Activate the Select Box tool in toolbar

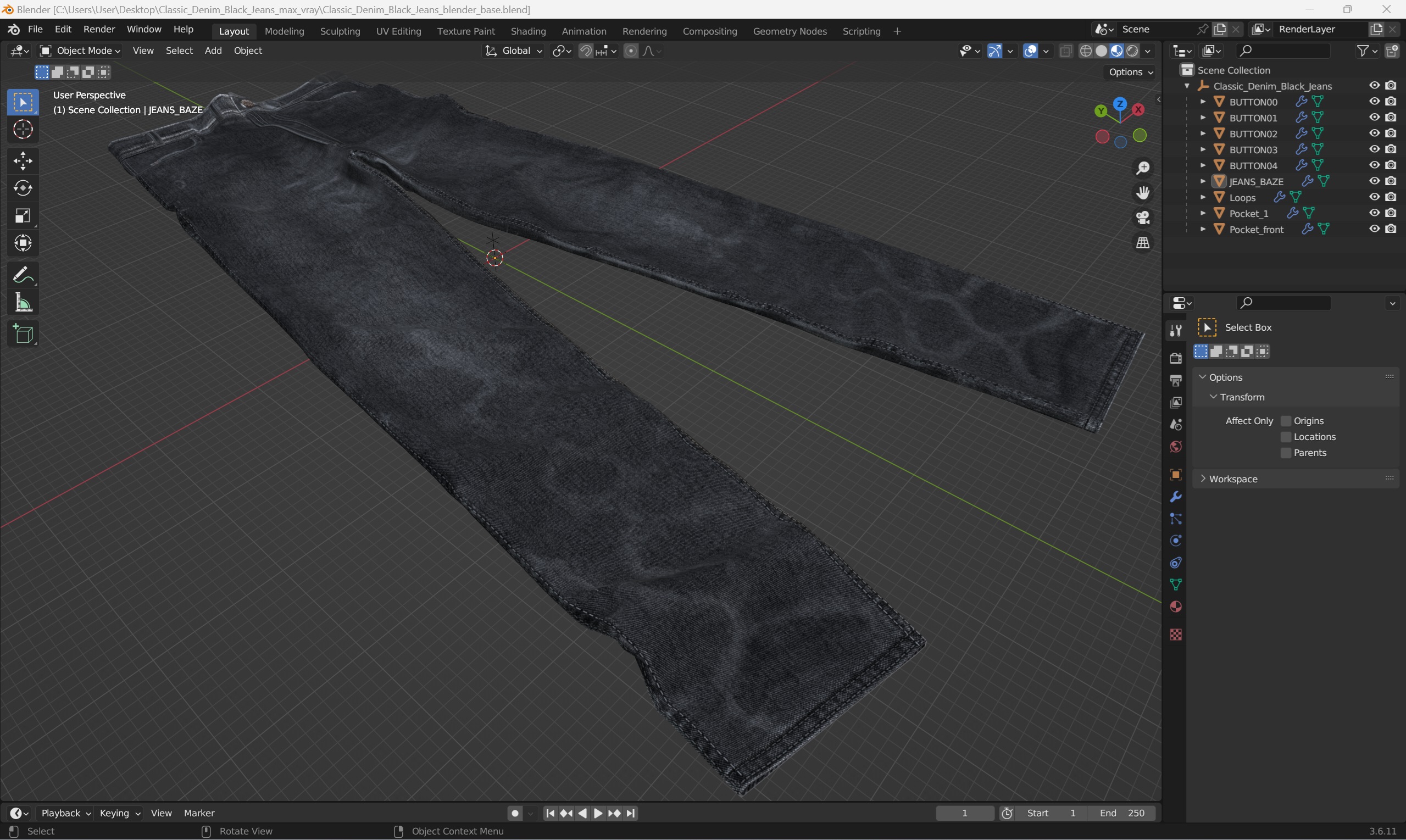23,102
